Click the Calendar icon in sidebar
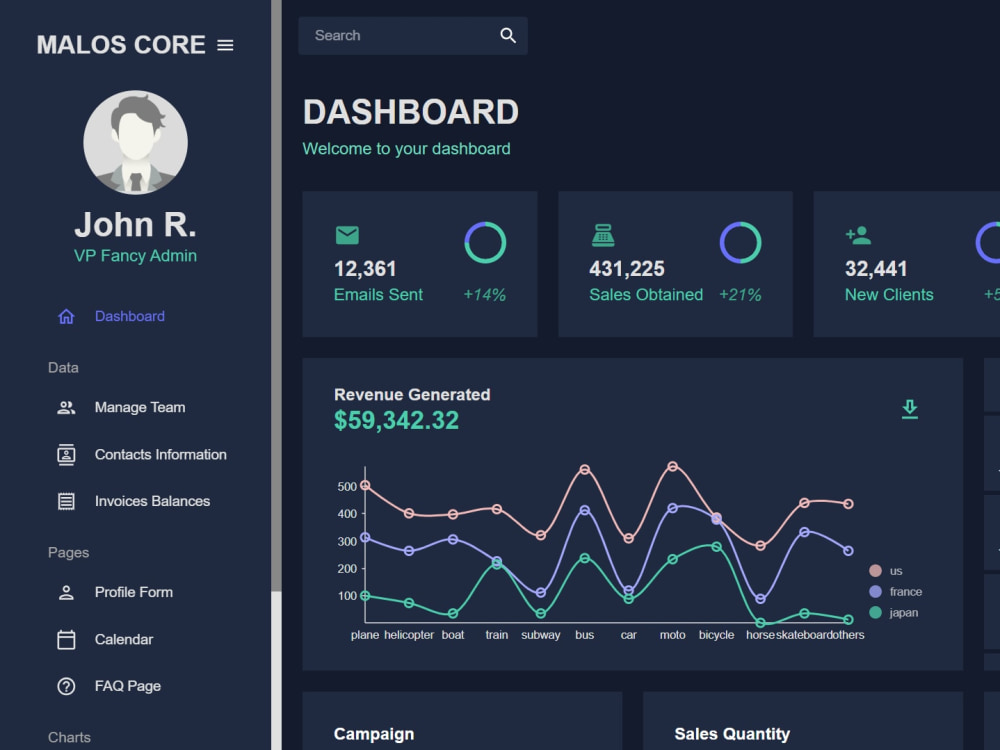Image resolution: width=1000 pixels, height=750 pixels. coord(66,640)
